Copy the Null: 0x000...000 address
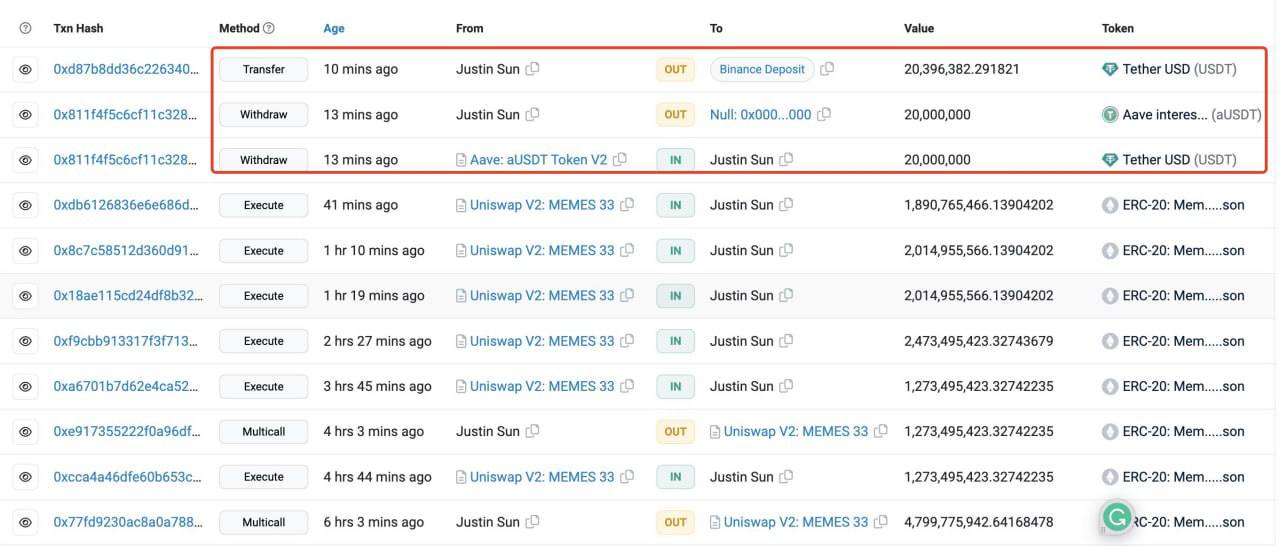 [x=824, y=114]
